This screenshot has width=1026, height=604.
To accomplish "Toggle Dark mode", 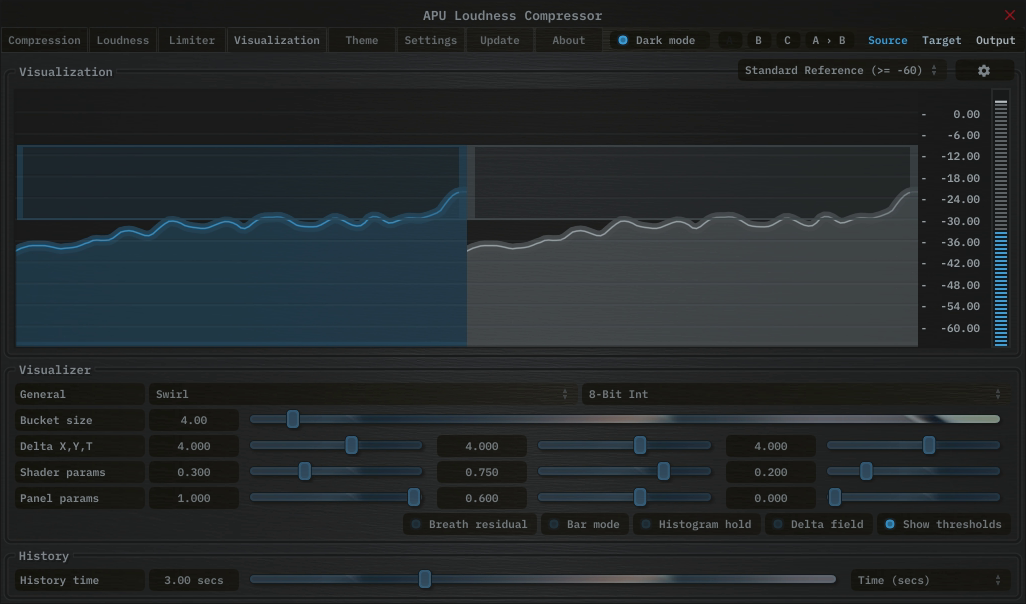I will (x=659, y=41).
